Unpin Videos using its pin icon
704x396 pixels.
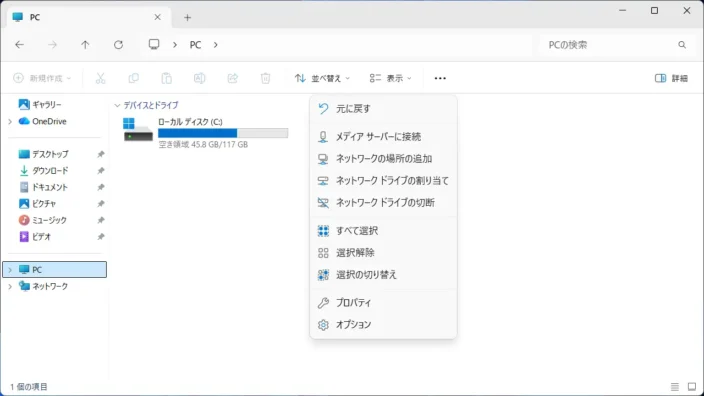point(101,237)
